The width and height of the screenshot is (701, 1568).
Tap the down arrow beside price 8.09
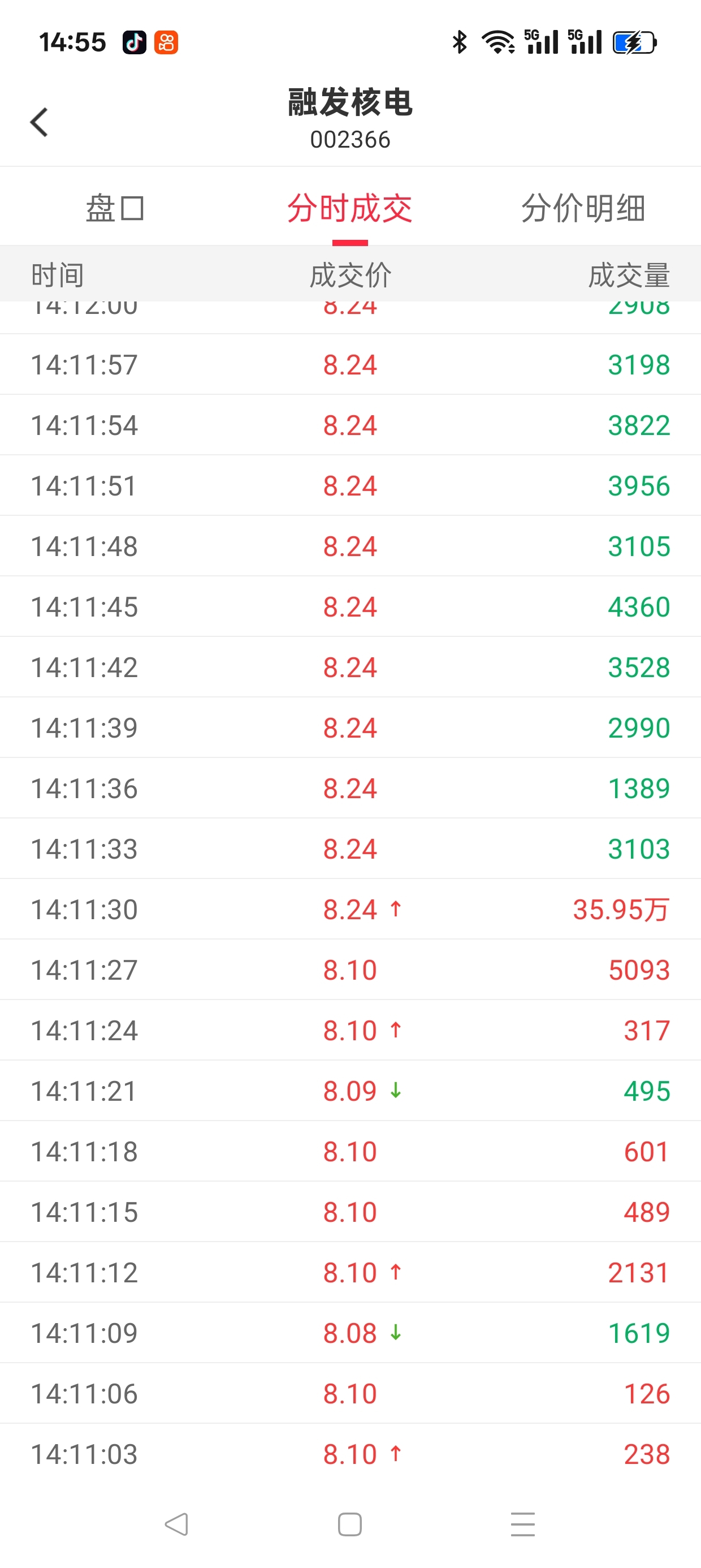pos(396,1090)
